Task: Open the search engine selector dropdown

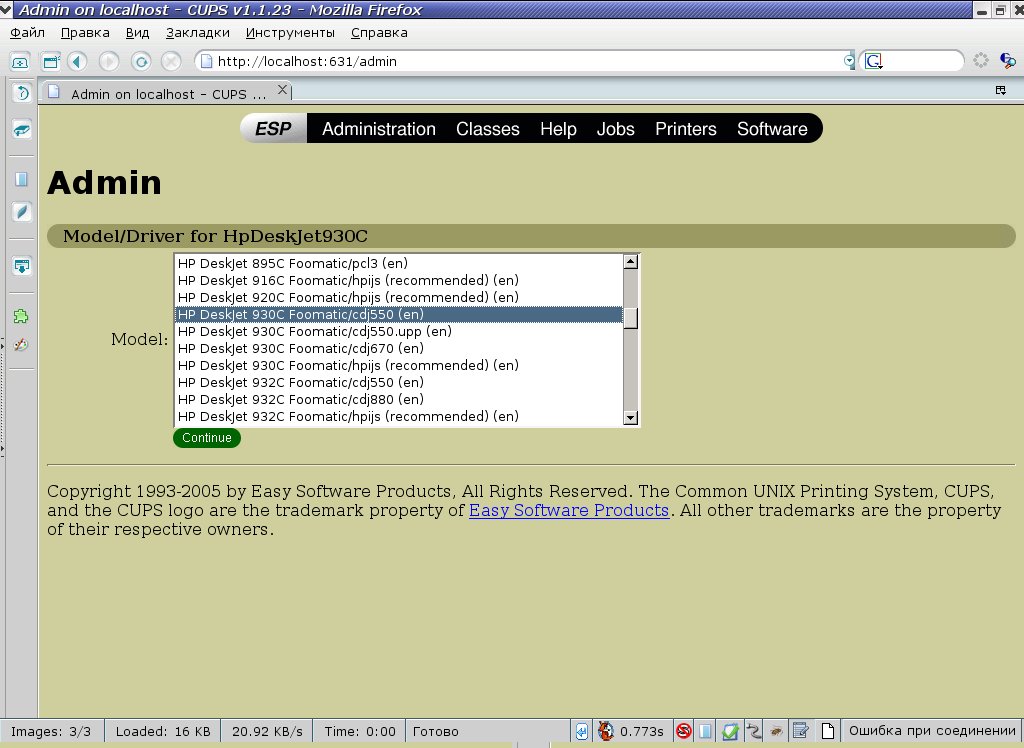Action: tap(874, 61)
